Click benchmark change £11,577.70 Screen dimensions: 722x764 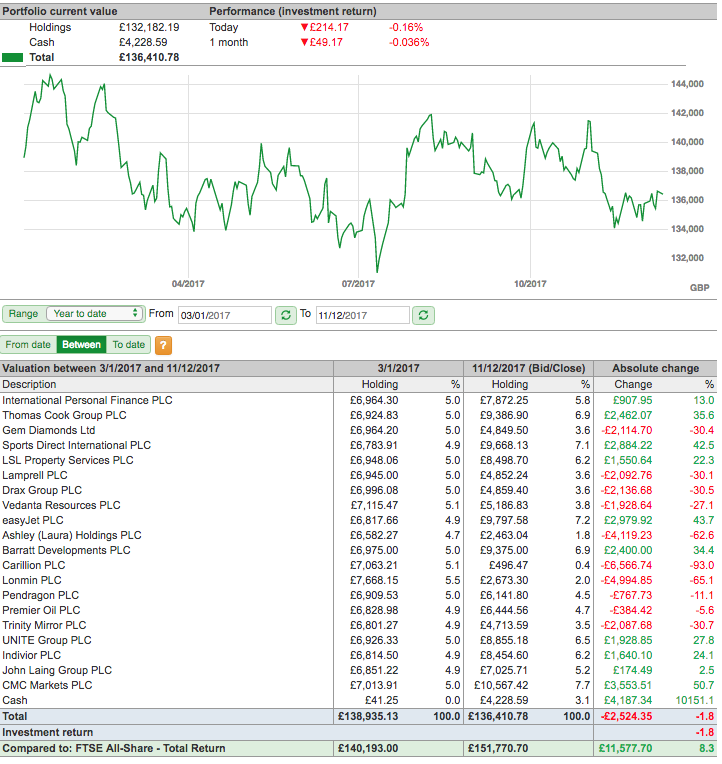tap(626, 748)
